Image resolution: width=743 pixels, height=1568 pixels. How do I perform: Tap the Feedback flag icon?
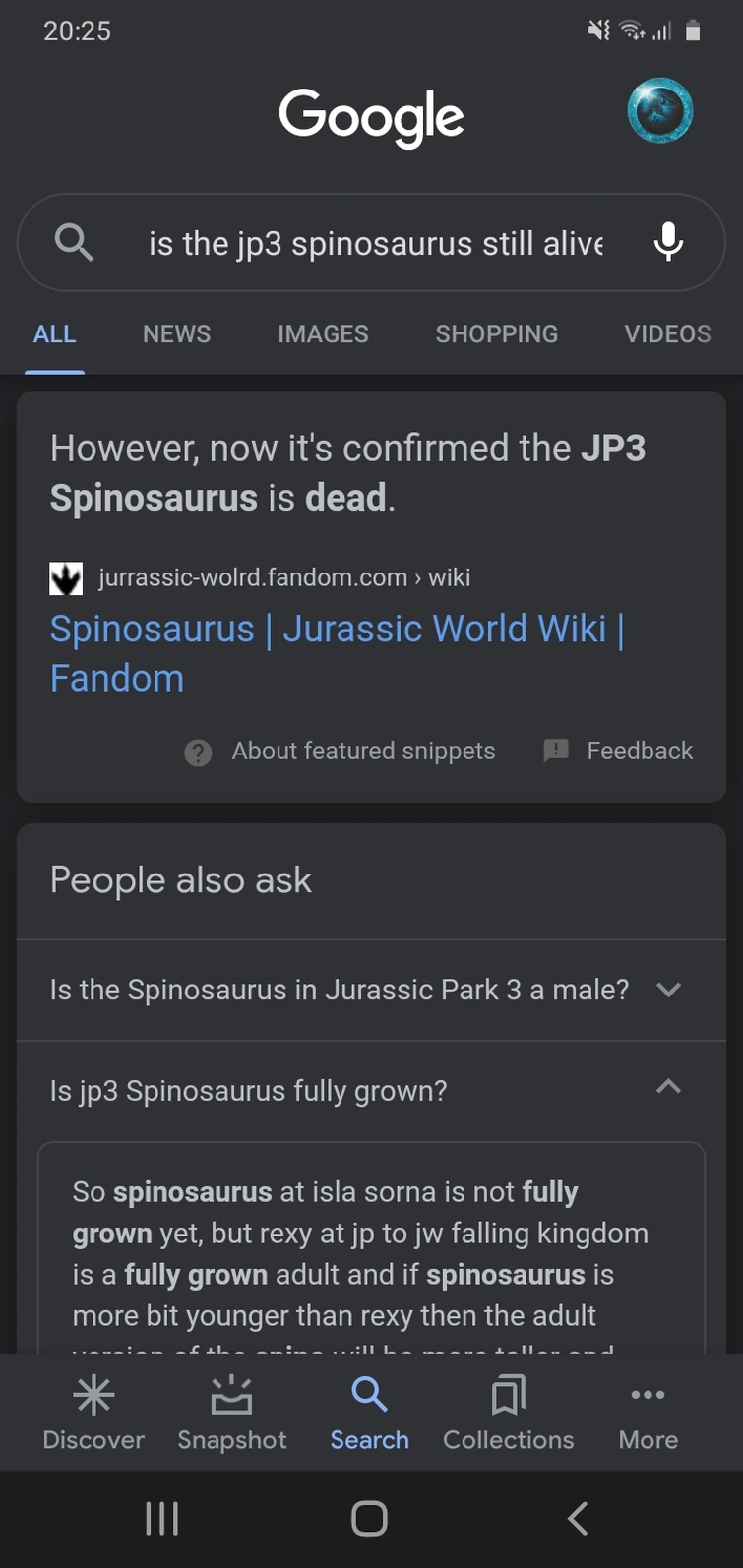click(x=556, y=751)
